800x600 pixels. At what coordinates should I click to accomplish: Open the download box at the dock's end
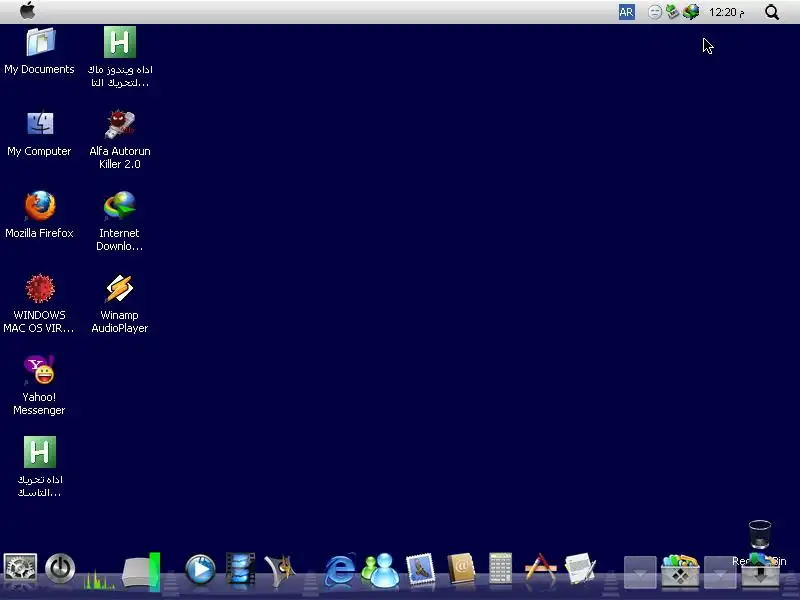[760, 570]
